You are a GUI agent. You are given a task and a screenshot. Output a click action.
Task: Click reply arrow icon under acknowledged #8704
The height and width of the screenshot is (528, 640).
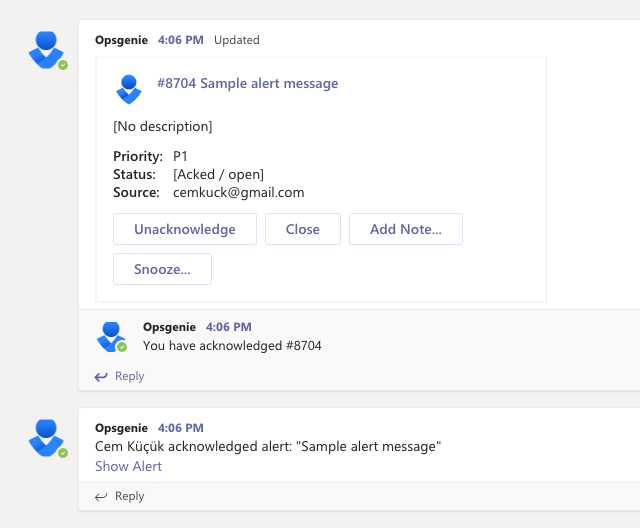point(101,377)
